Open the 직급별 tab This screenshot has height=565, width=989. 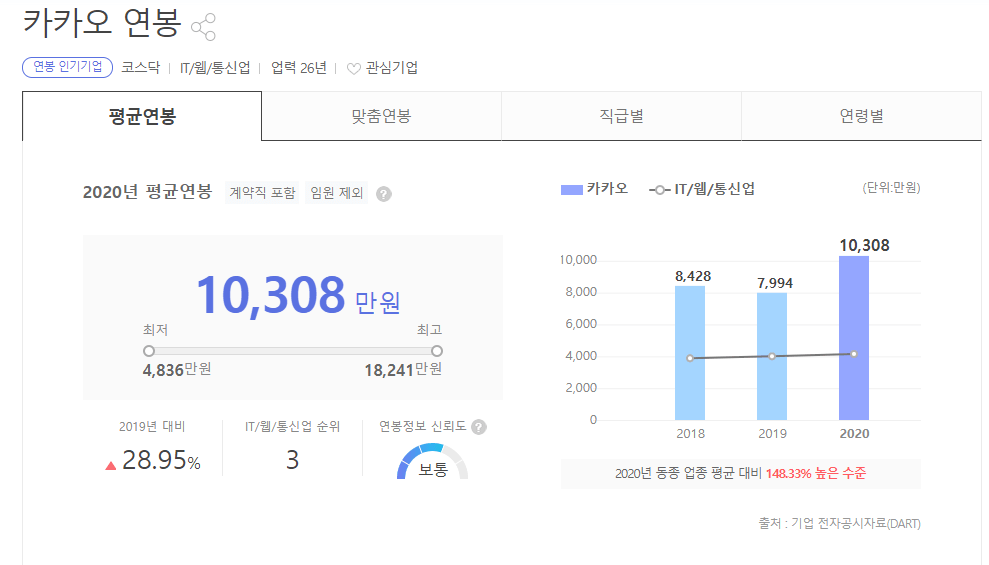(621, 116)
